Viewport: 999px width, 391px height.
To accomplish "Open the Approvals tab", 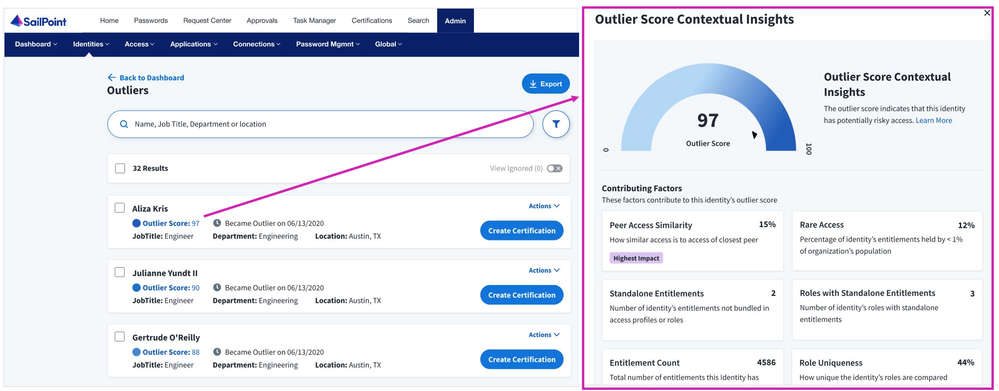I will pyautogui.click(x=262, y=20).
